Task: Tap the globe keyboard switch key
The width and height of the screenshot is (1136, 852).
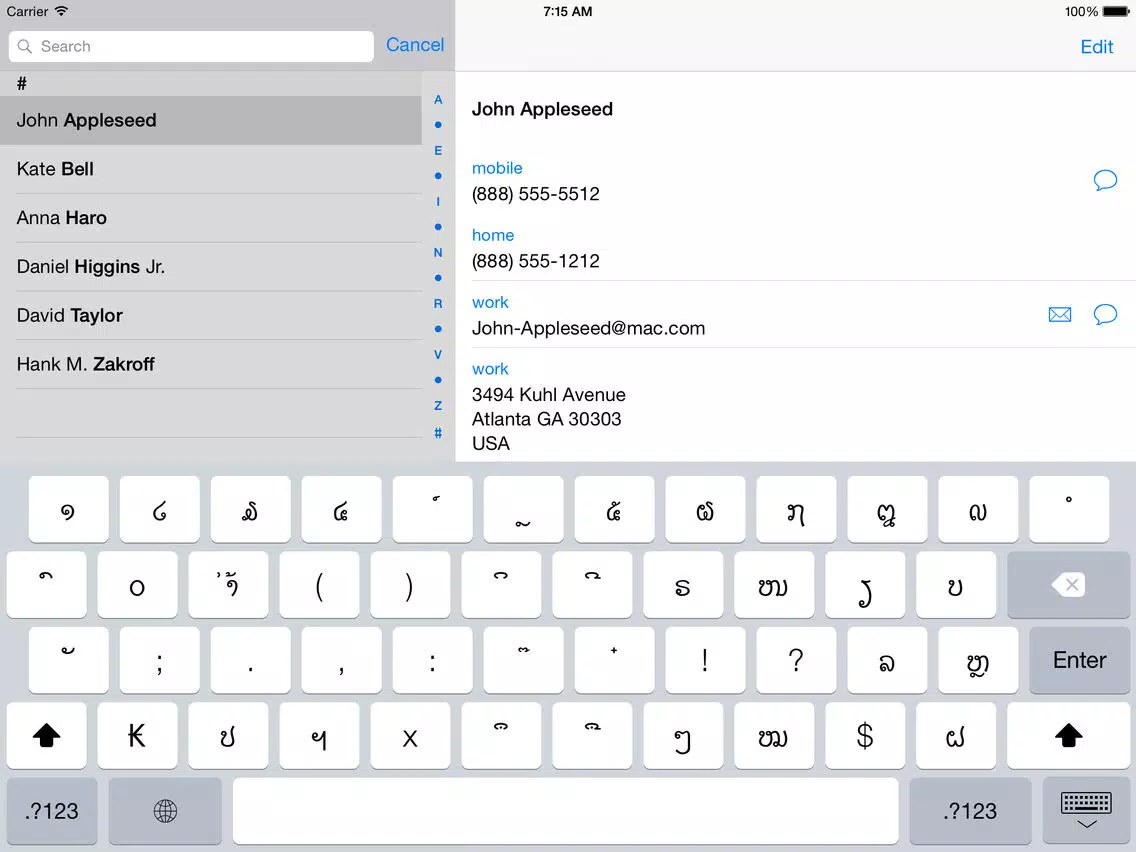Action: [x=165, y=811]
